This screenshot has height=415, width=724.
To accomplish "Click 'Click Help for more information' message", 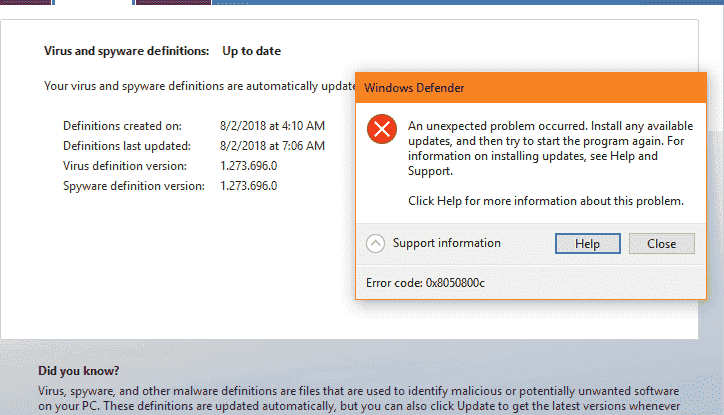I will pyautogui.click(x=546, y=201).
